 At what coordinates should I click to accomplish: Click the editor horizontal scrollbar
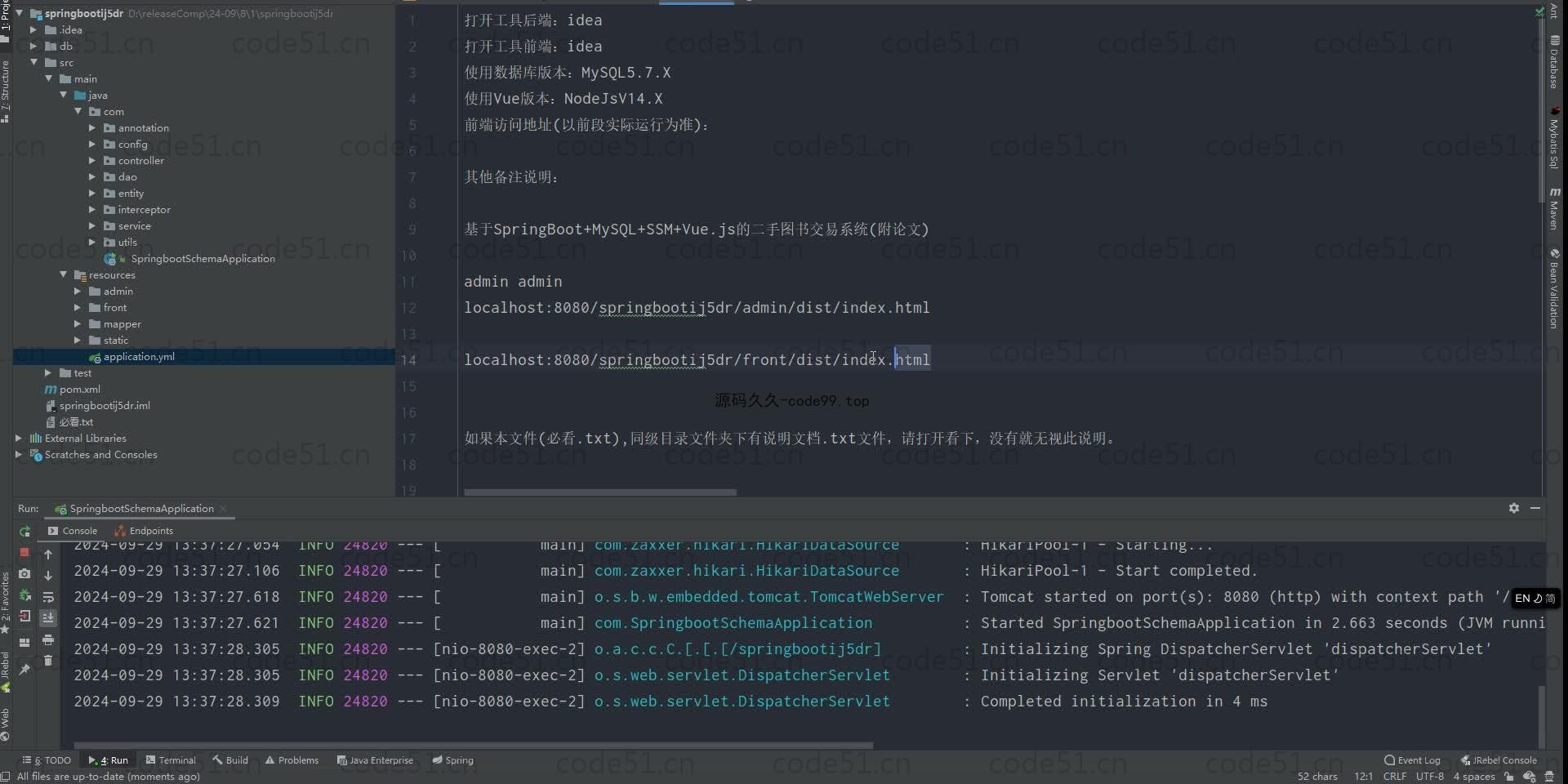(x=600, y=492)
